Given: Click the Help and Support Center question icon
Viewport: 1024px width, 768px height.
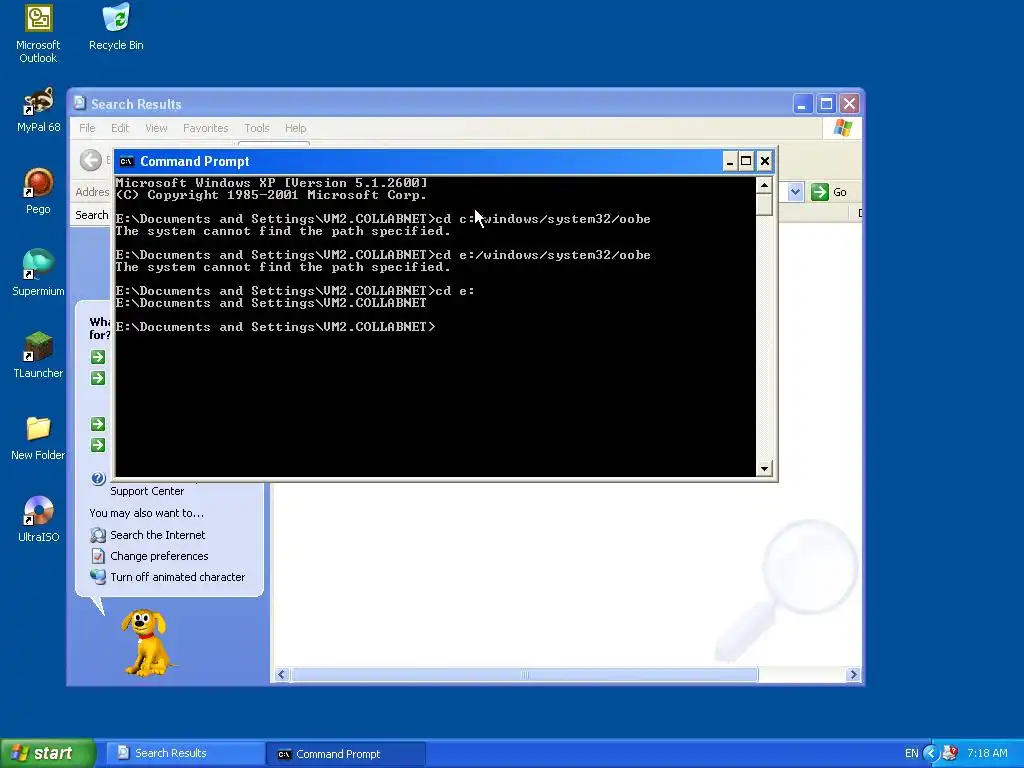Looking at the screenshot, I should point(98,479).
